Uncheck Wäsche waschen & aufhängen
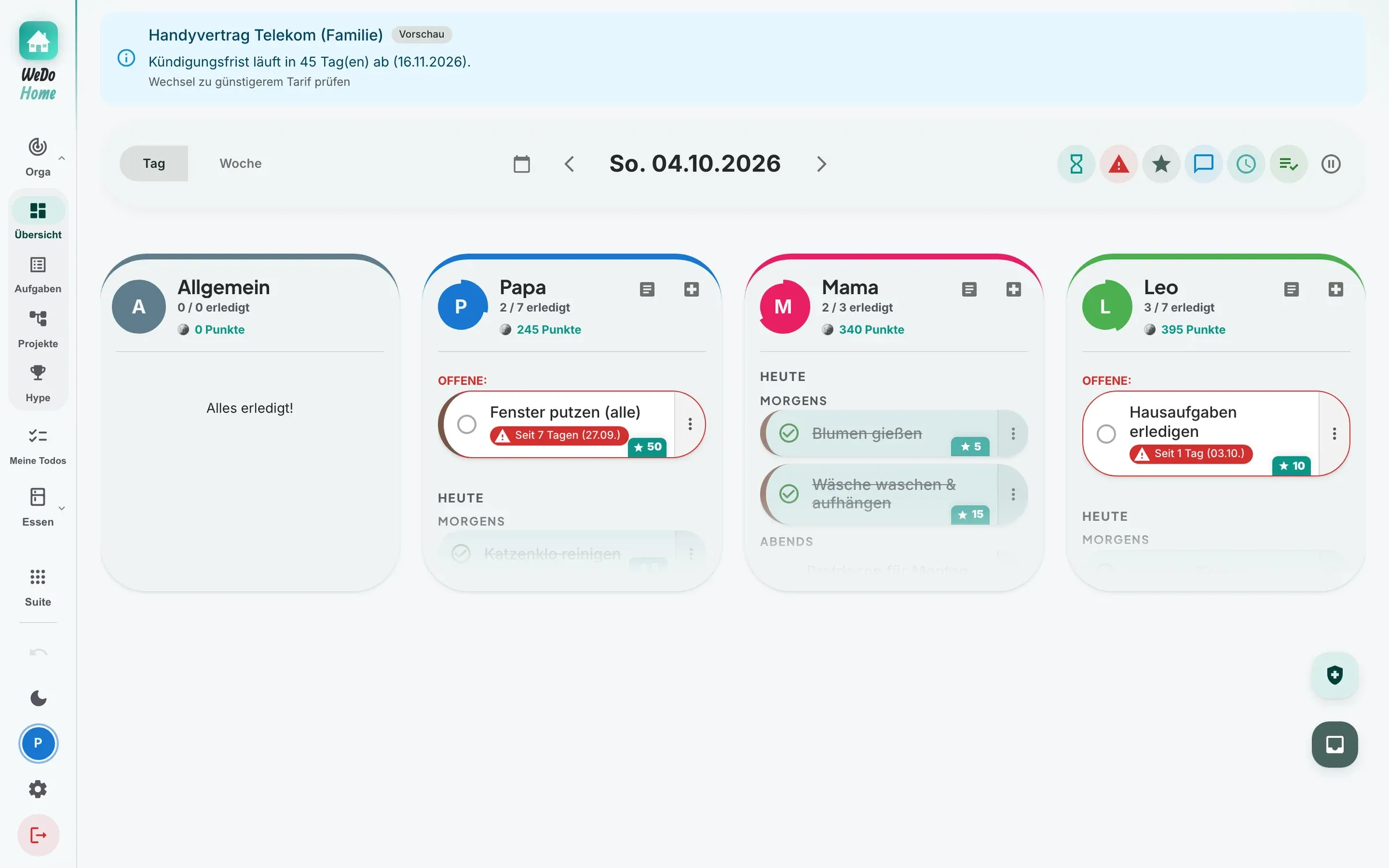Screen dimensions: 1389x868 click(789, 494)
